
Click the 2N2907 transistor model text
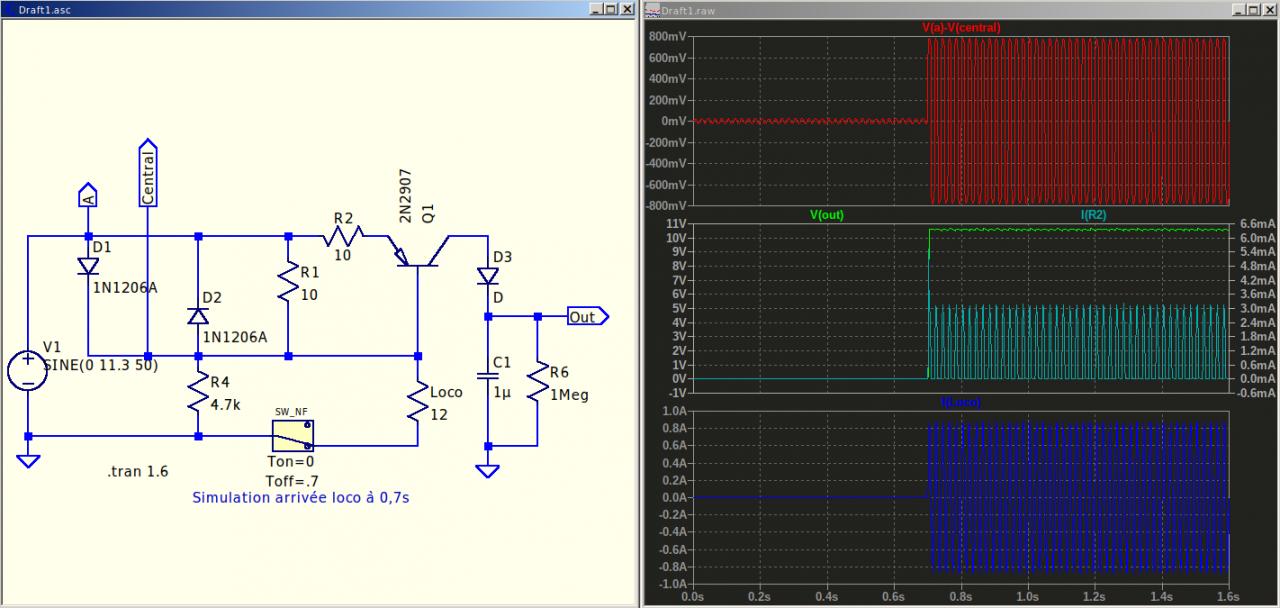click(405, 195)
